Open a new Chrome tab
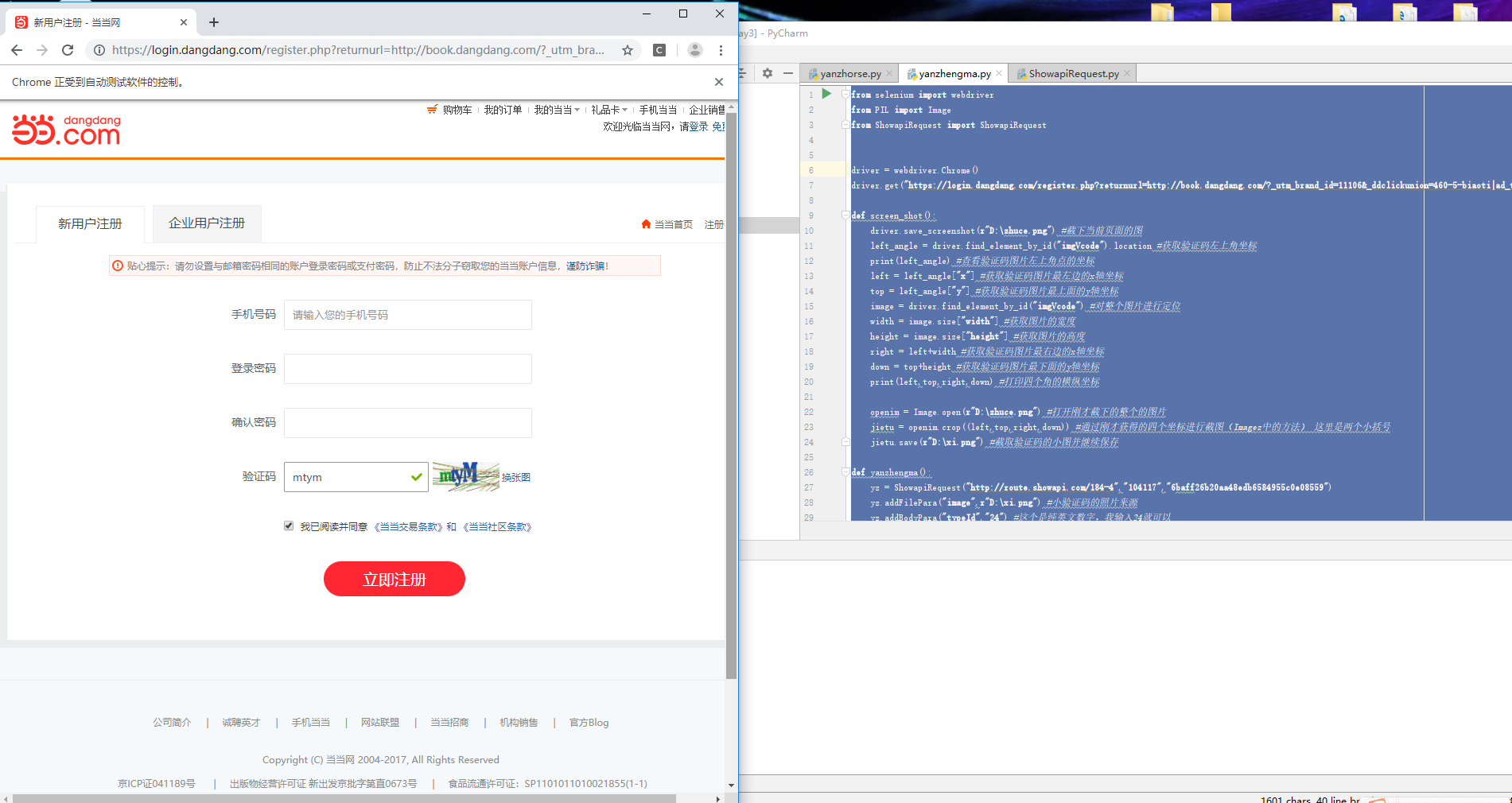This screenshot has width=1512, height=803. click(213, 22)
